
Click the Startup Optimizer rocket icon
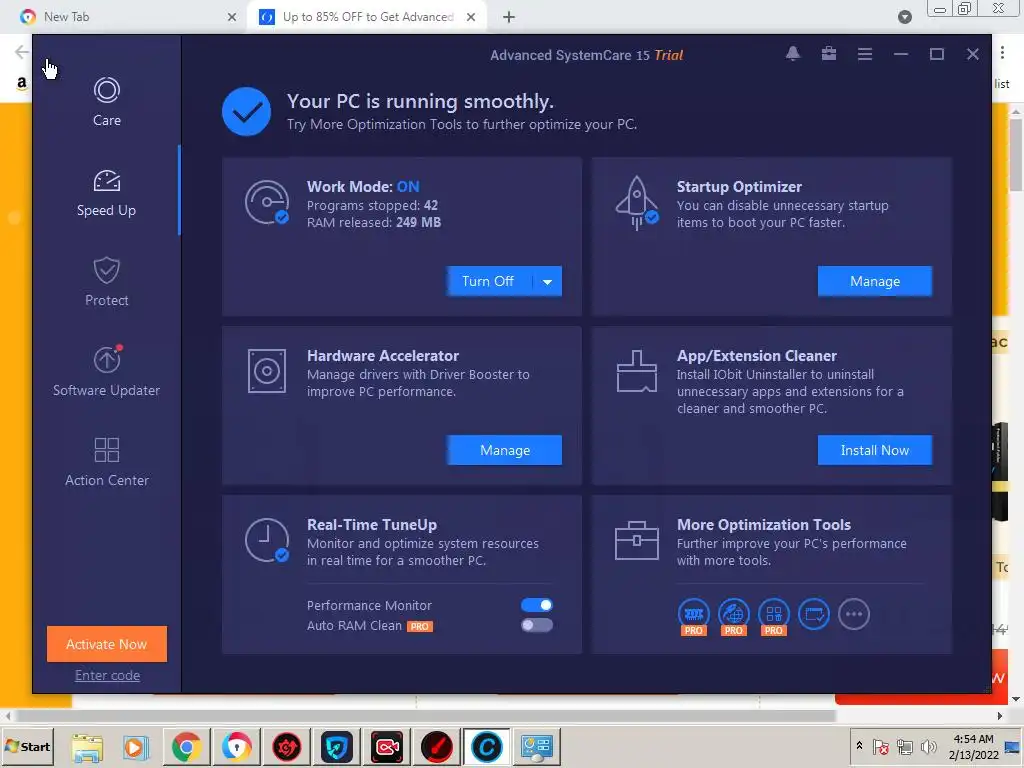[x=637, y=202]
